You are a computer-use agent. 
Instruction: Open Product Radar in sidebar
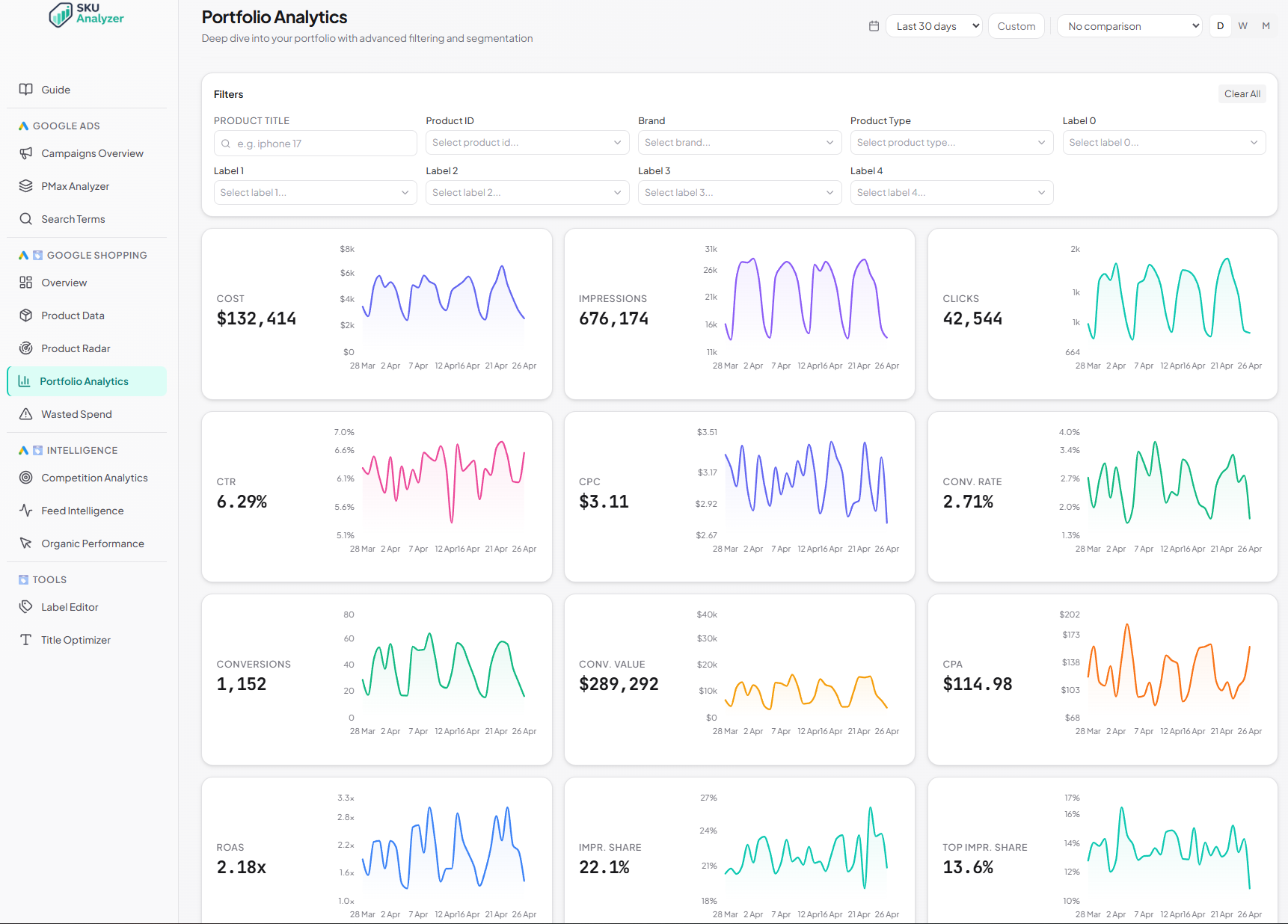[87, 348]
